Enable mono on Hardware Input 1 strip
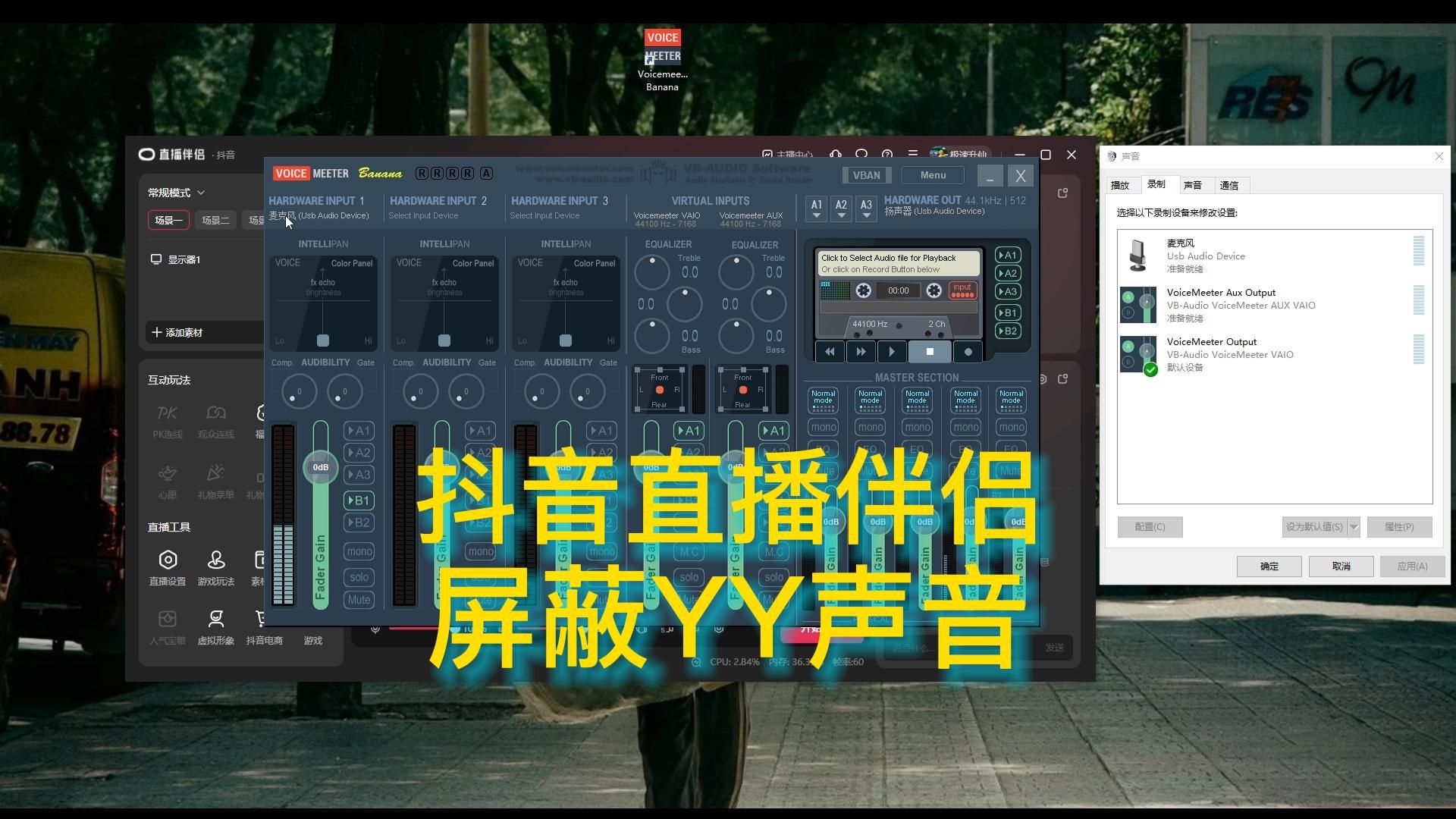 pyautogui.click(x=359, y=551)
